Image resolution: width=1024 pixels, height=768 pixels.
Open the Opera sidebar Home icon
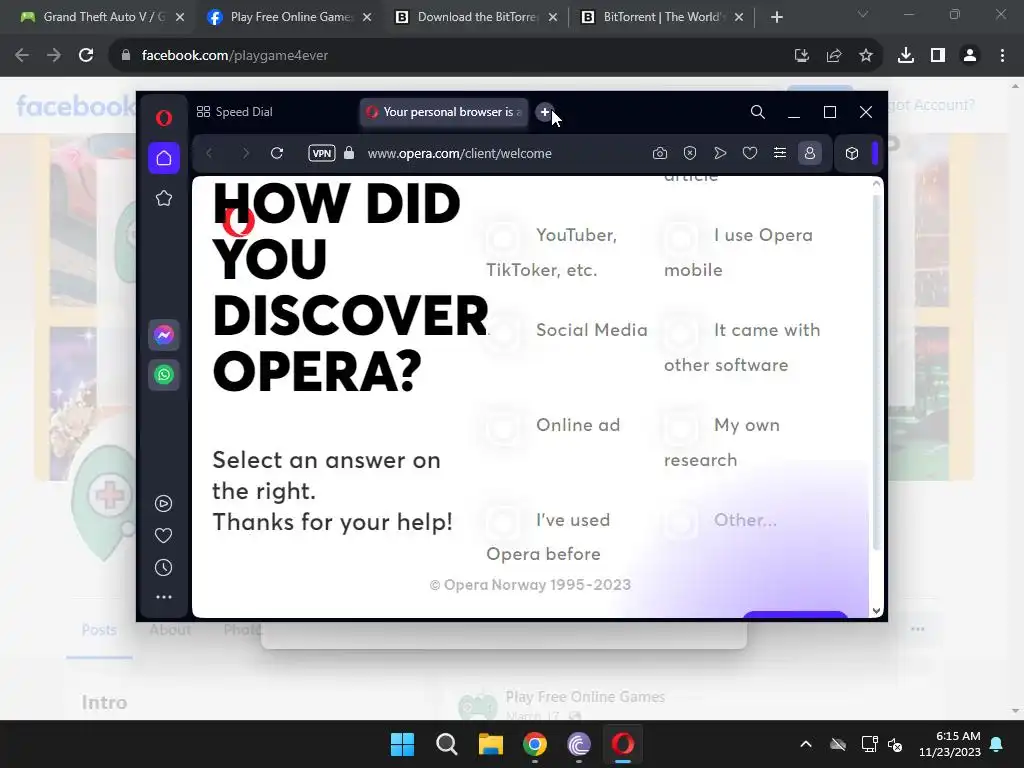tap(164, 158)
